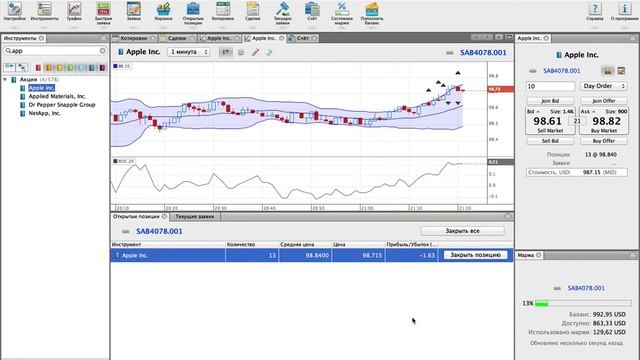640x360 pixels.
Task: Click the Join Bid button
Action: pyautogui.click(x=550, y=101)
